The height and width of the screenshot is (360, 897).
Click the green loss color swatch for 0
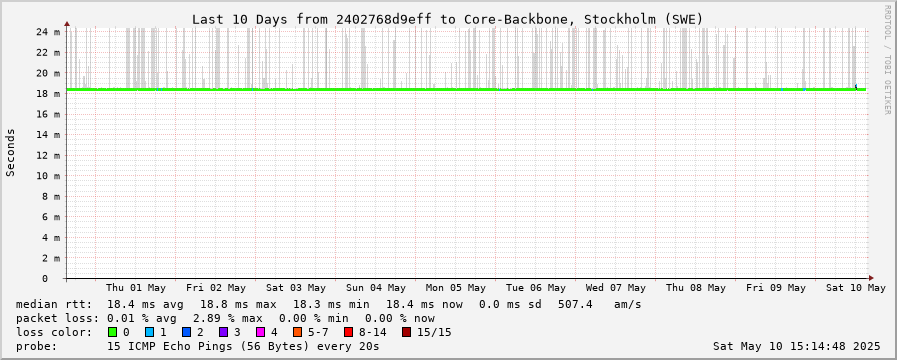click(112, 332)
